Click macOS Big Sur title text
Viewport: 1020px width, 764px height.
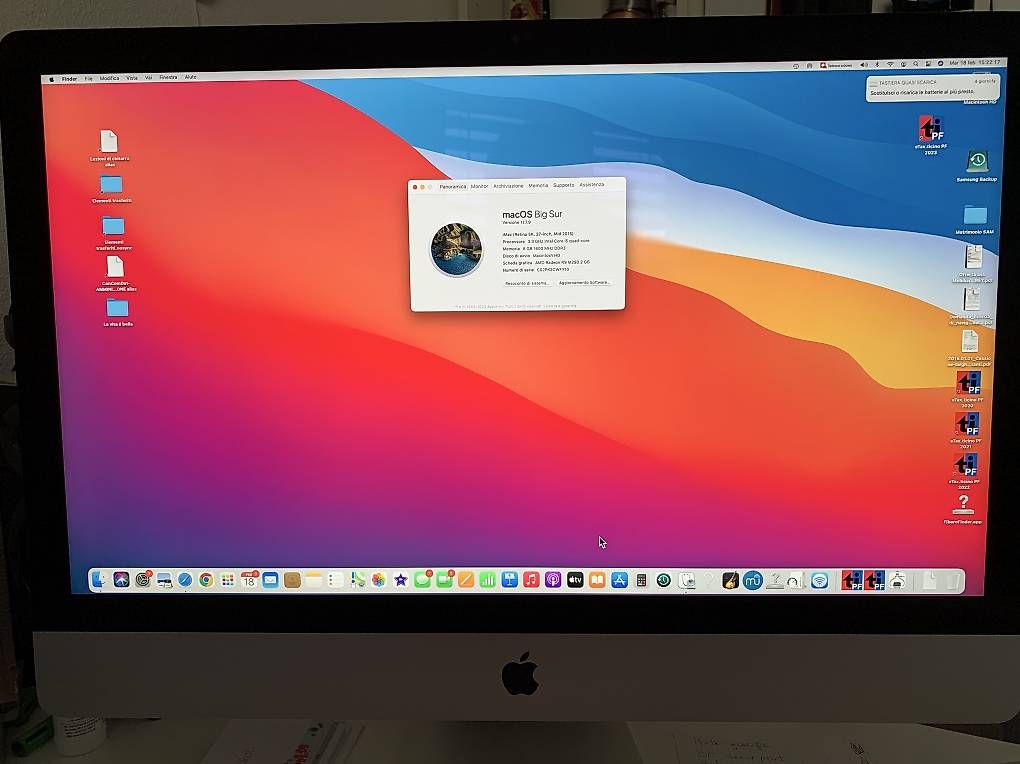[532, 214]
